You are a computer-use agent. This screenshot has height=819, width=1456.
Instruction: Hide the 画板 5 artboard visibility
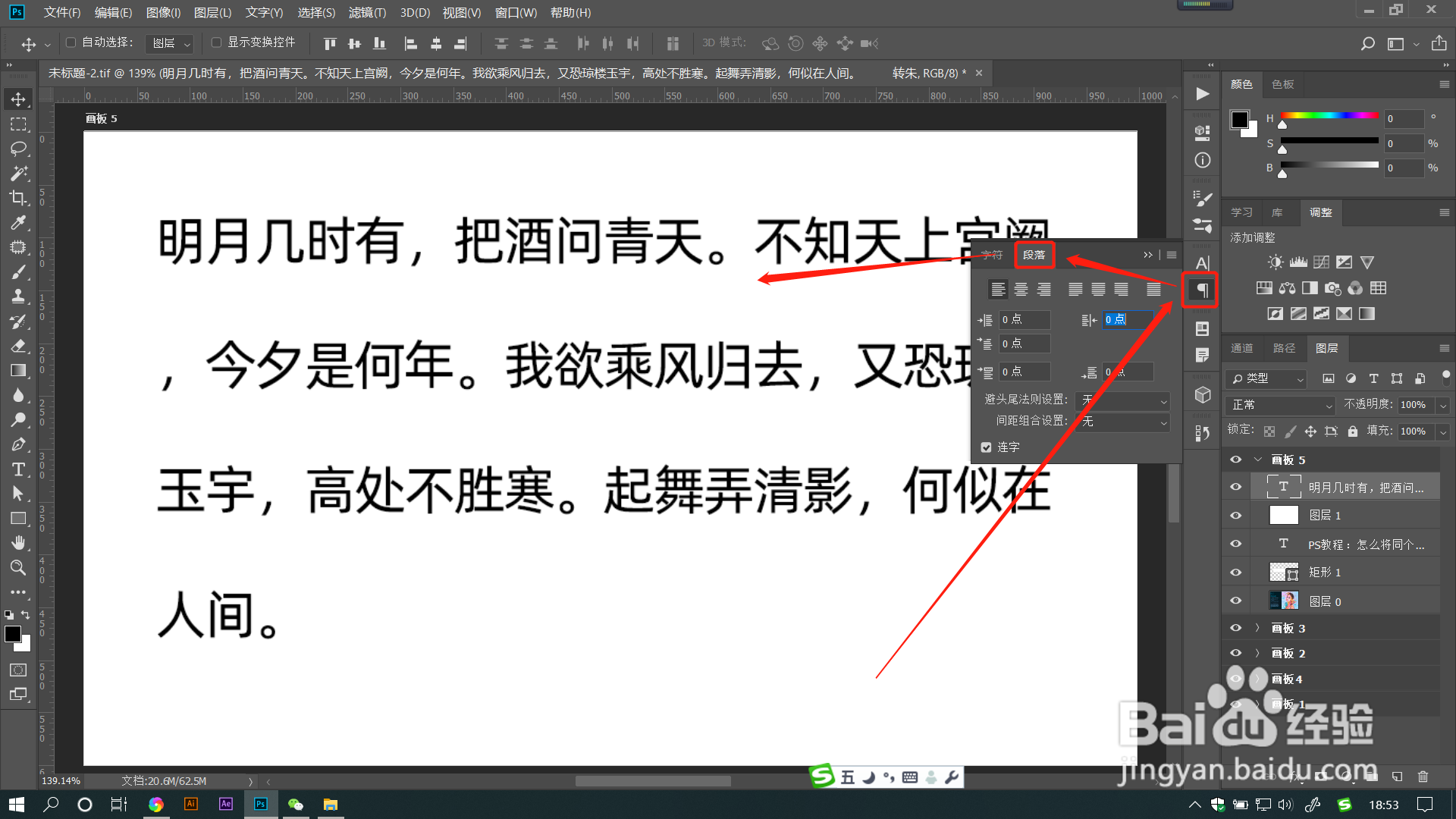[x=1235, y=460]
